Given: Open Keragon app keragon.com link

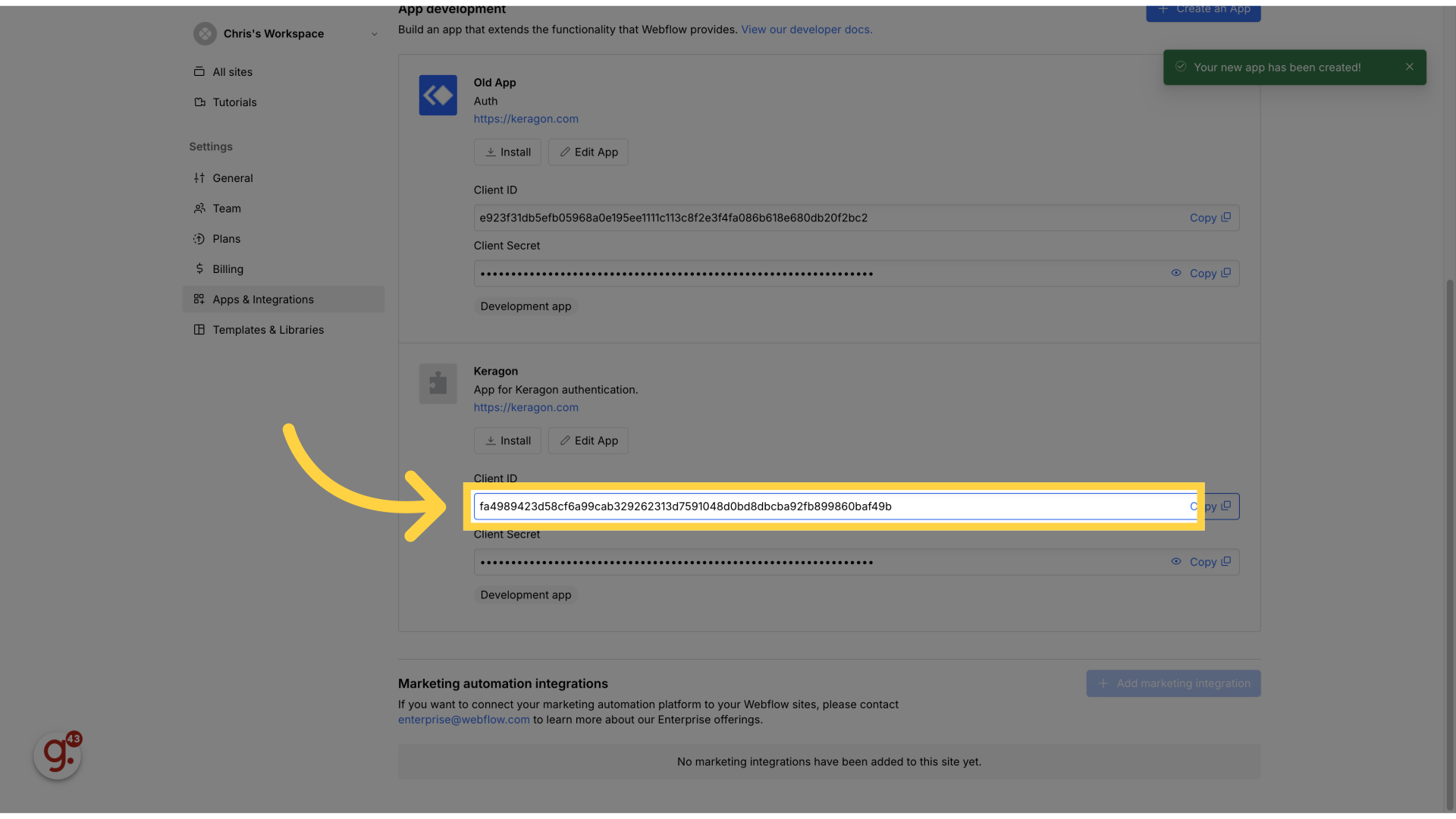Looking at the screenshot, I should pos(526,408).
